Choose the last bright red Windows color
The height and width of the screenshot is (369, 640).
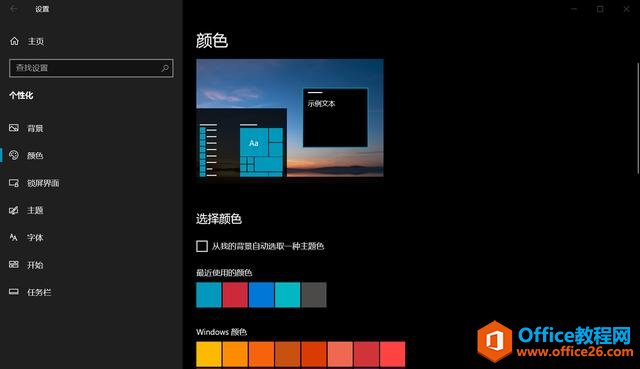point(393,354)
